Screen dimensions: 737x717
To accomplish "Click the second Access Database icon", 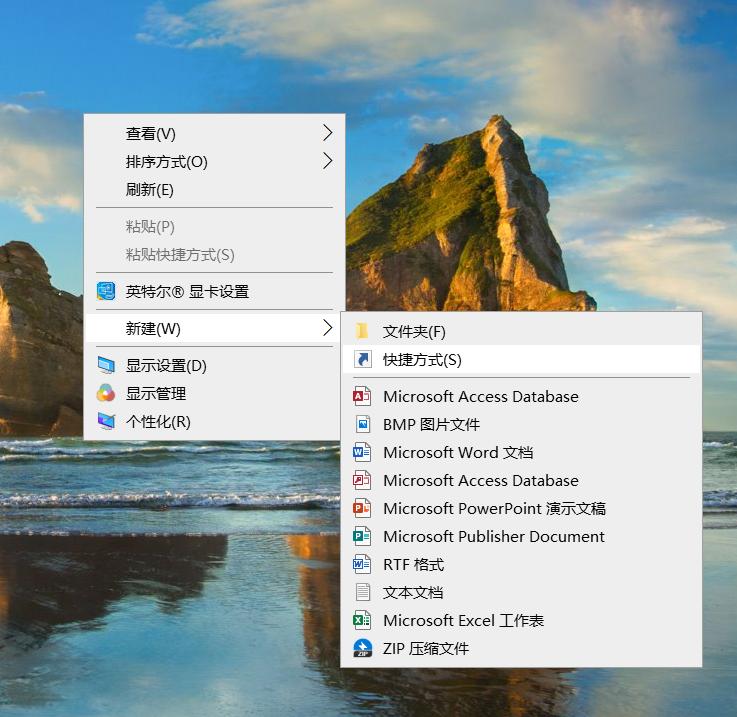I will [x=362, y=480].
